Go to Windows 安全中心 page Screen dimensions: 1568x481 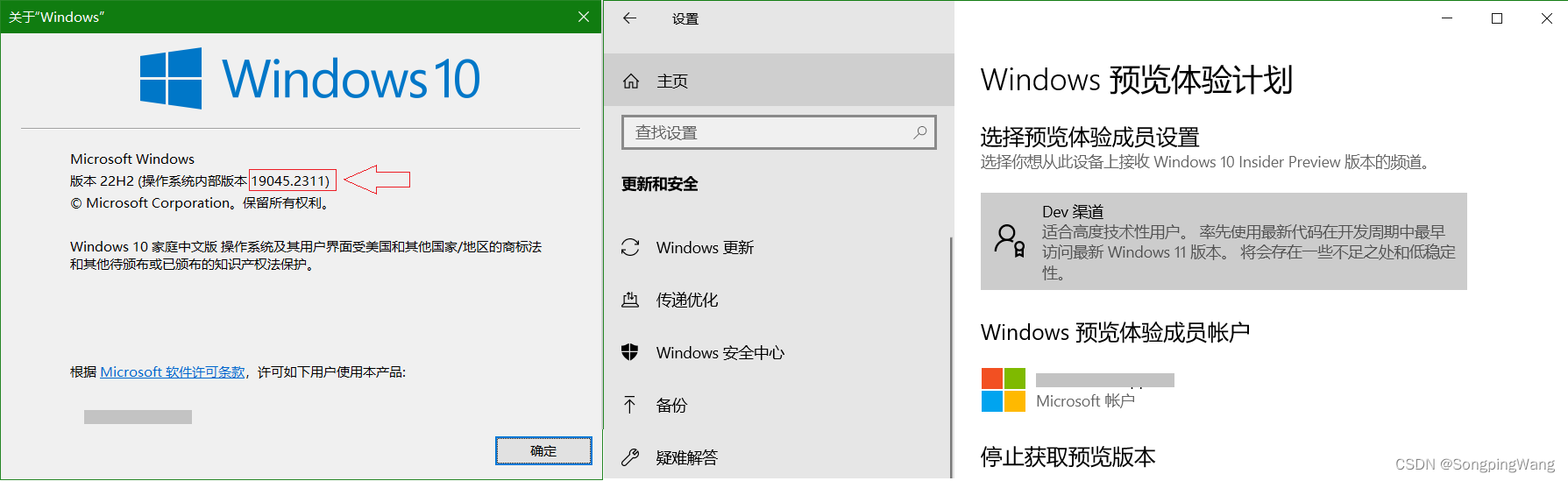pos(777,353)
